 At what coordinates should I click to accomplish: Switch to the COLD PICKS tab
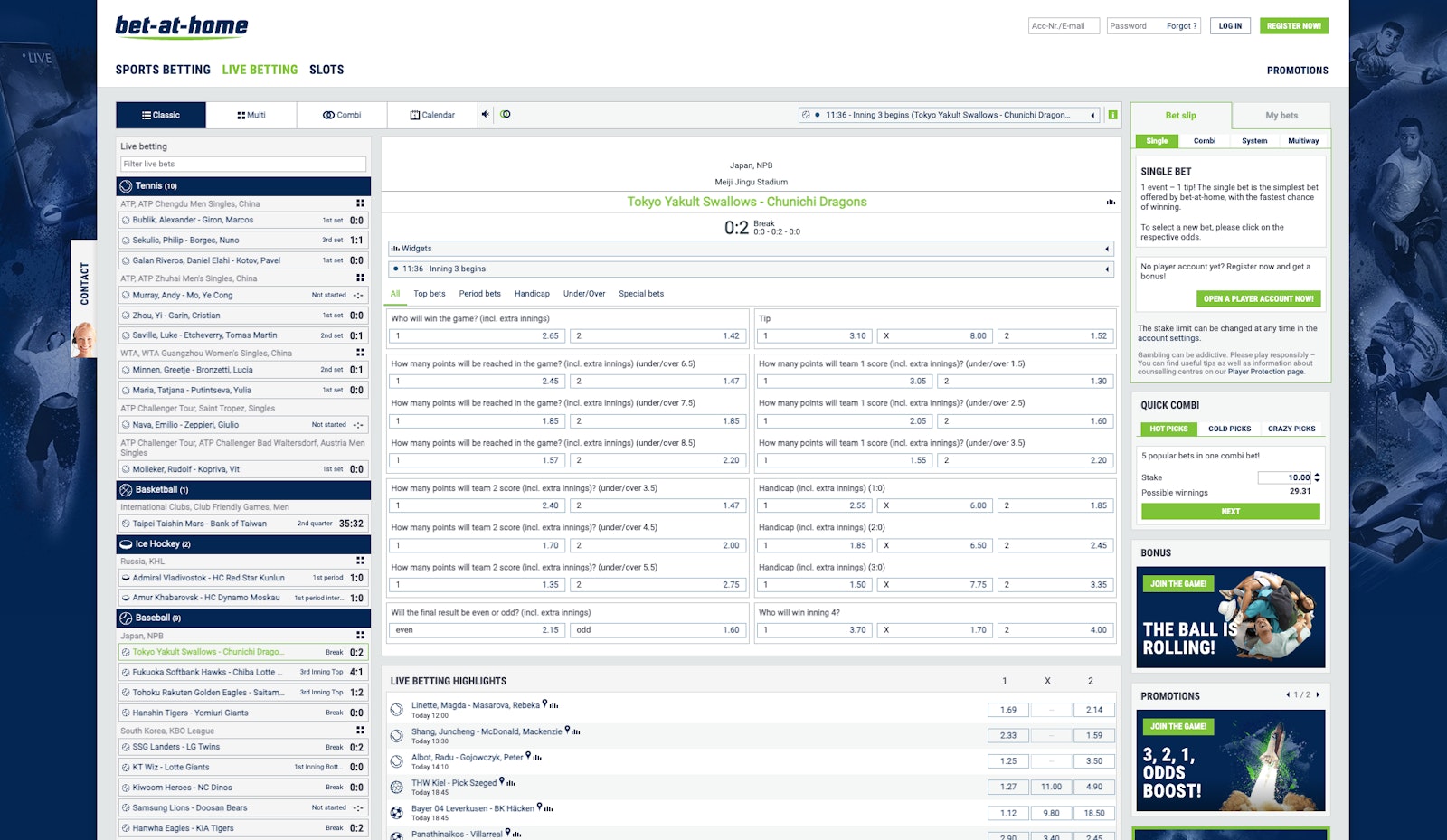pos(1230,429)
